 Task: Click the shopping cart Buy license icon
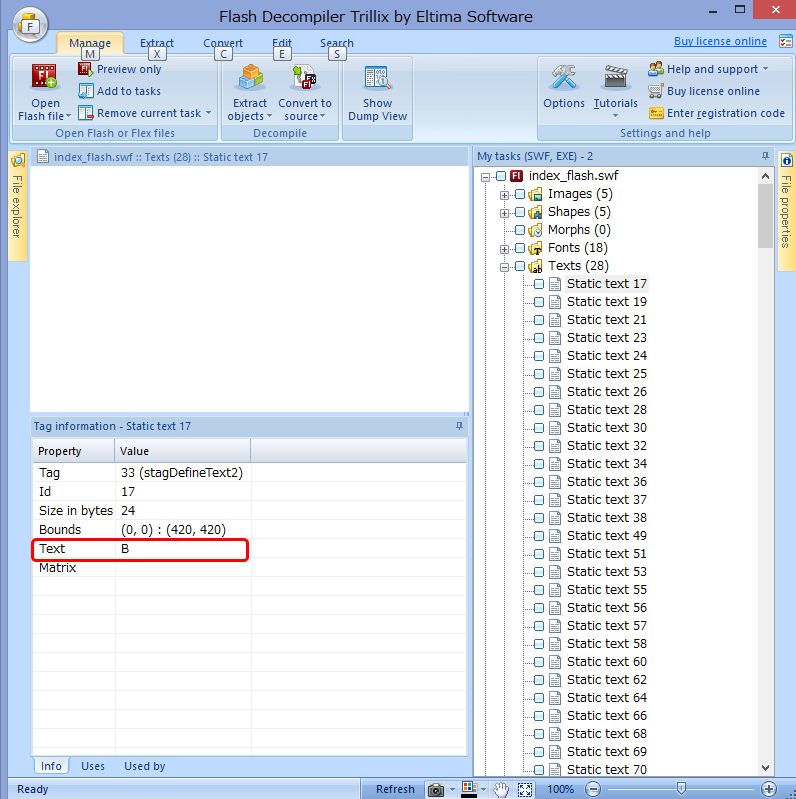coord(655,91)
